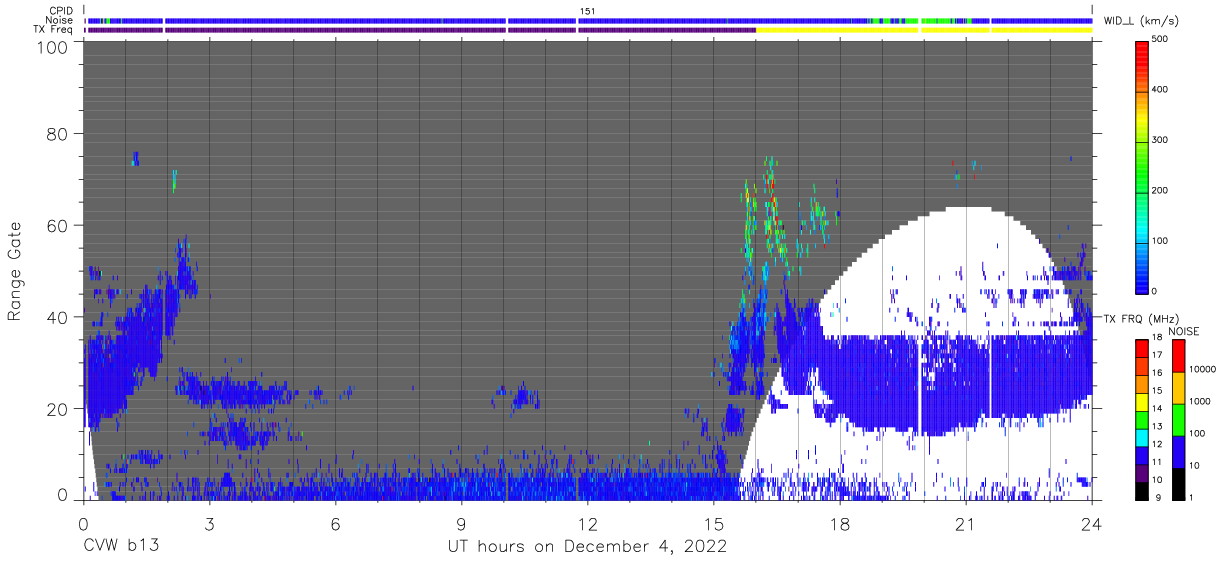
Task: Click UT hour tick label 18
Action: pos(839,523)
